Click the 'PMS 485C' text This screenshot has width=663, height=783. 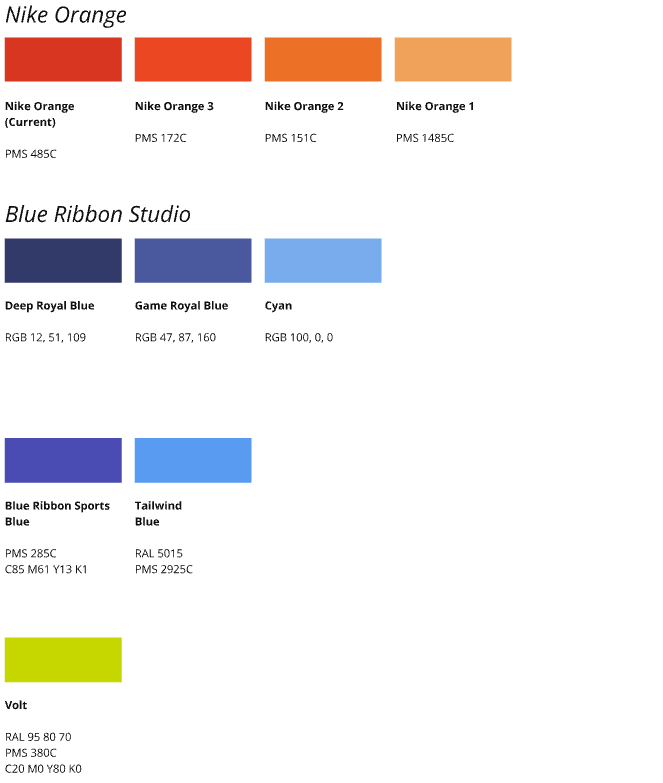(30, 154)
